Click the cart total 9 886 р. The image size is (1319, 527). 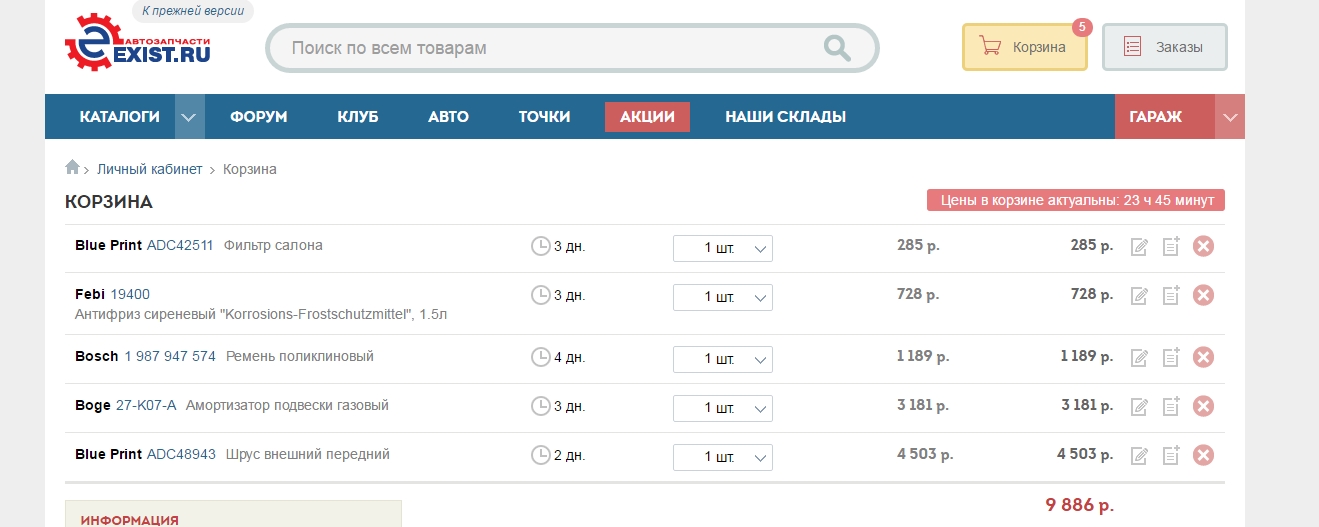pos(1080,505)
